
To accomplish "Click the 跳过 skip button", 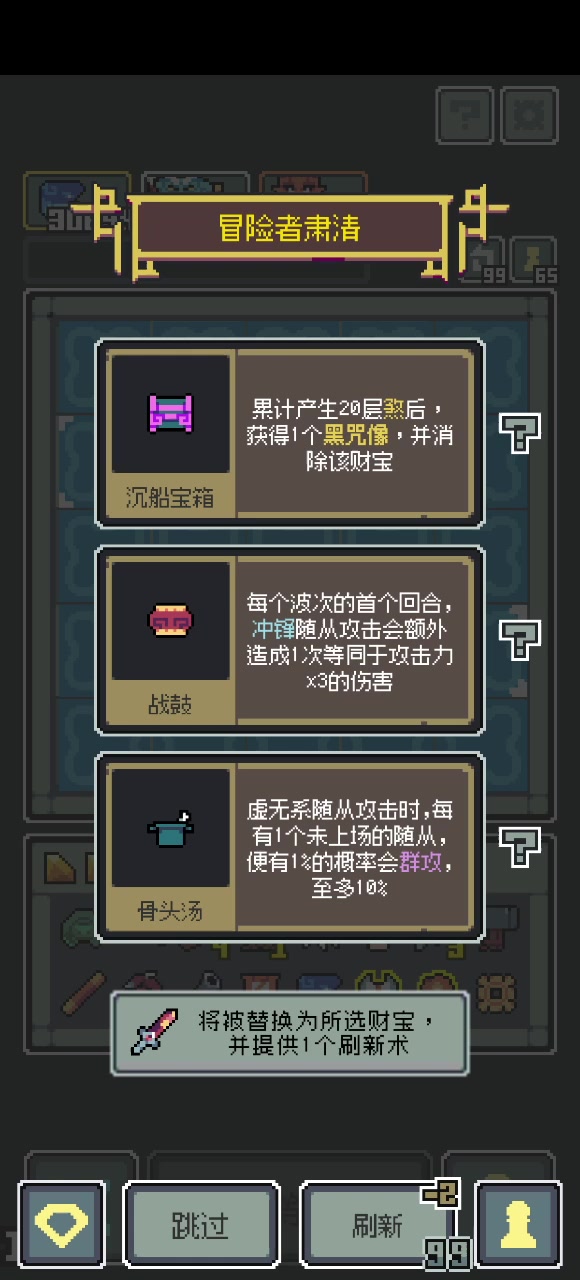I will pos(201,1225).
